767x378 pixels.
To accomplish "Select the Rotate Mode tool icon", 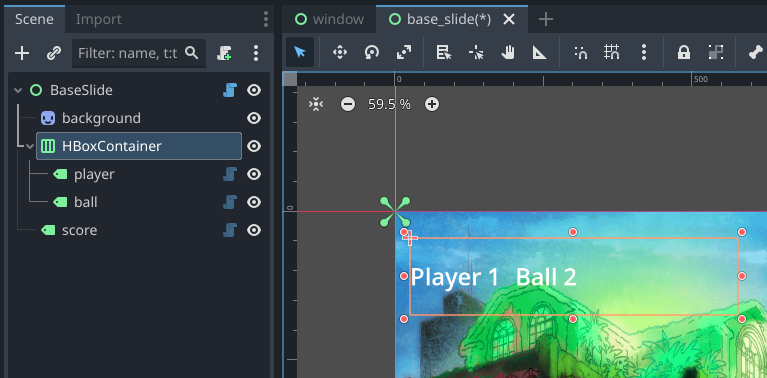I will click(x=372, y=52).
